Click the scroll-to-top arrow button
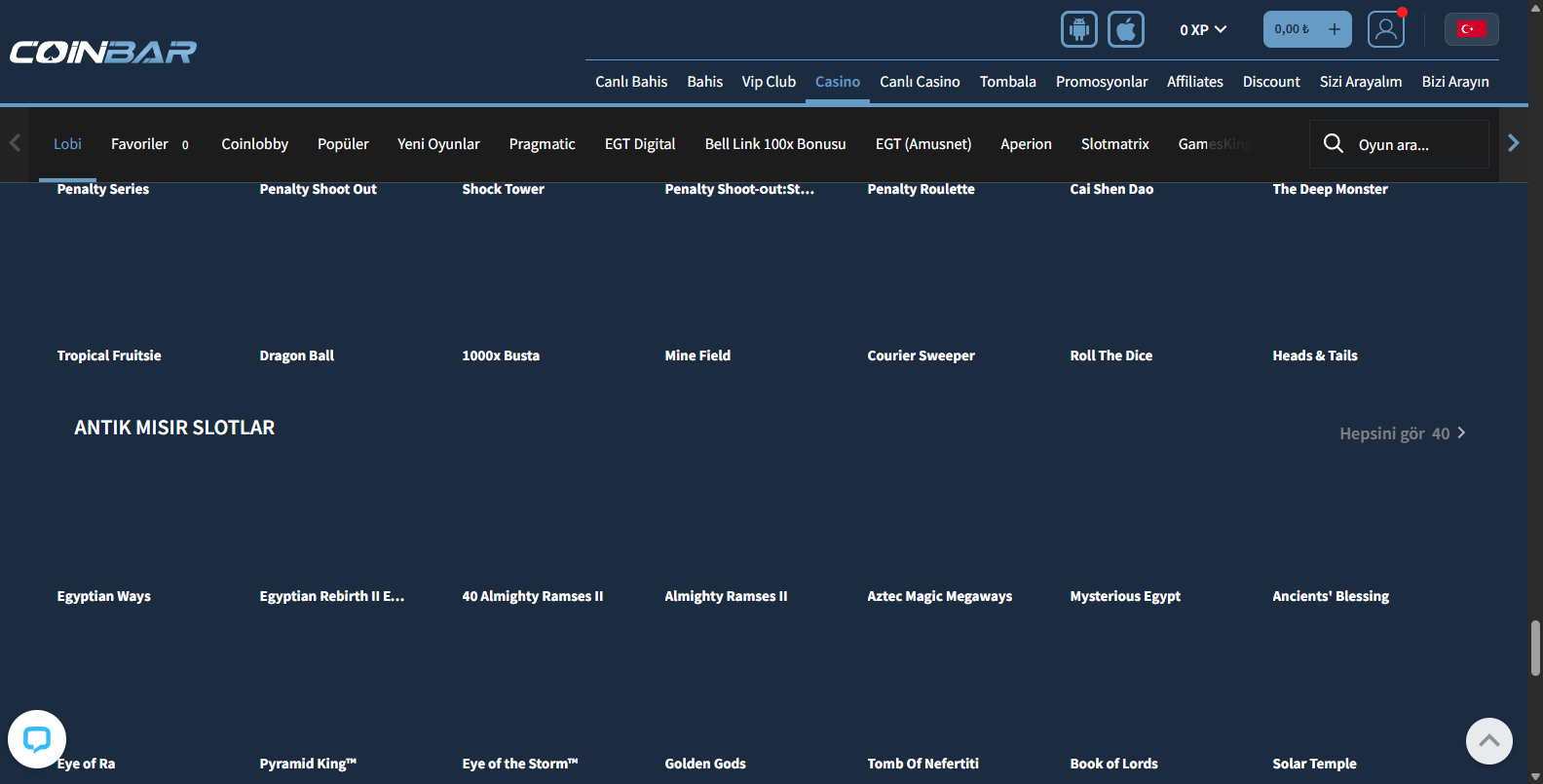 [1488, 741]
